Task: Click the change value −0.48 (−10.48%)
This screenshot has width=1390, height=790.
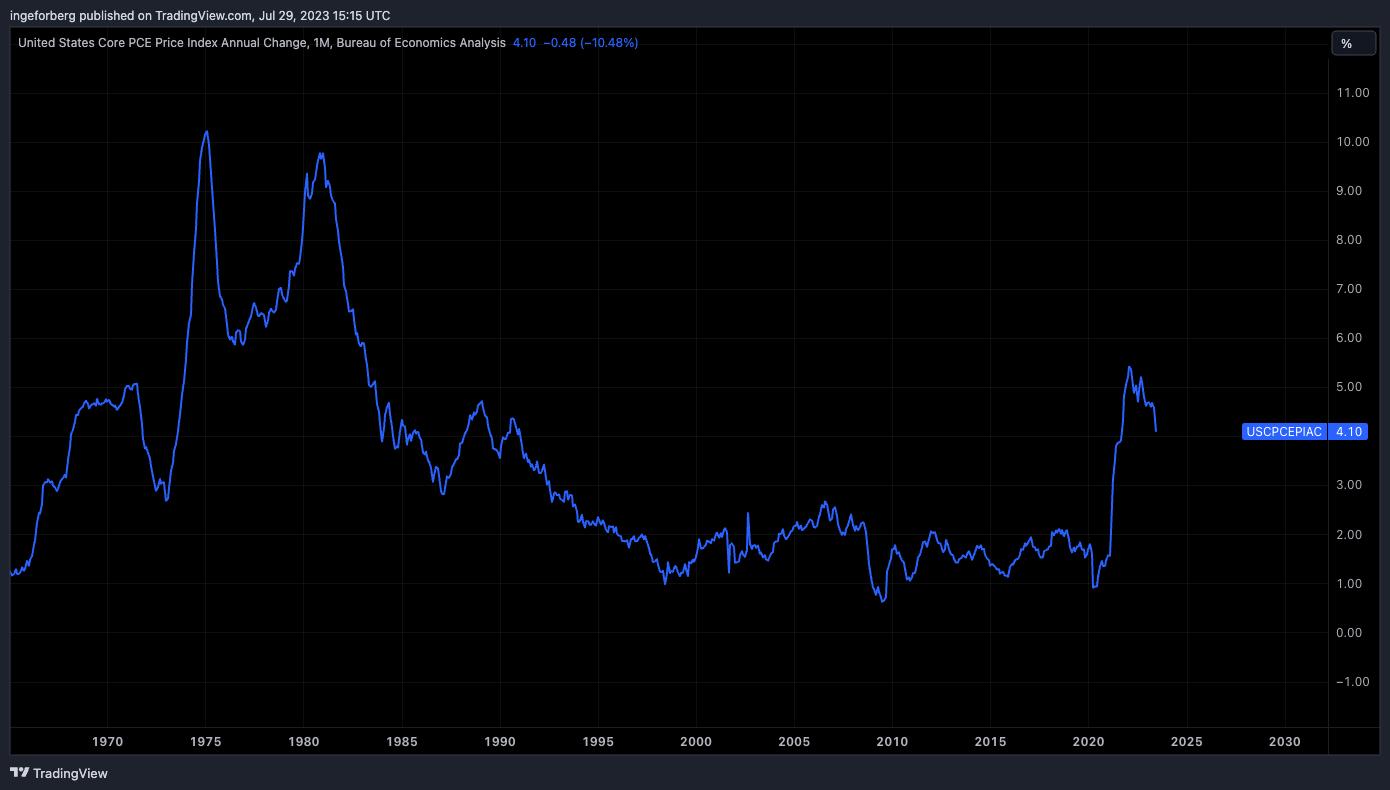Action: 591,43
